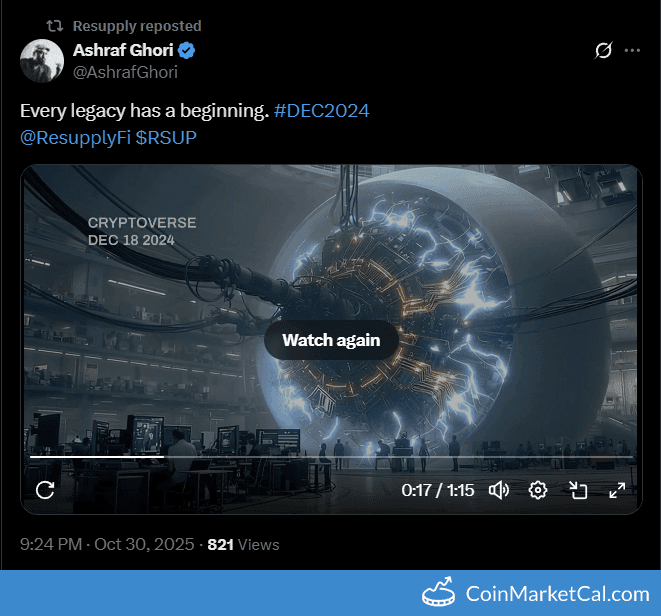Click the video progress bar
This screenshot has width=661, height=616.
[x=331, y=457]
